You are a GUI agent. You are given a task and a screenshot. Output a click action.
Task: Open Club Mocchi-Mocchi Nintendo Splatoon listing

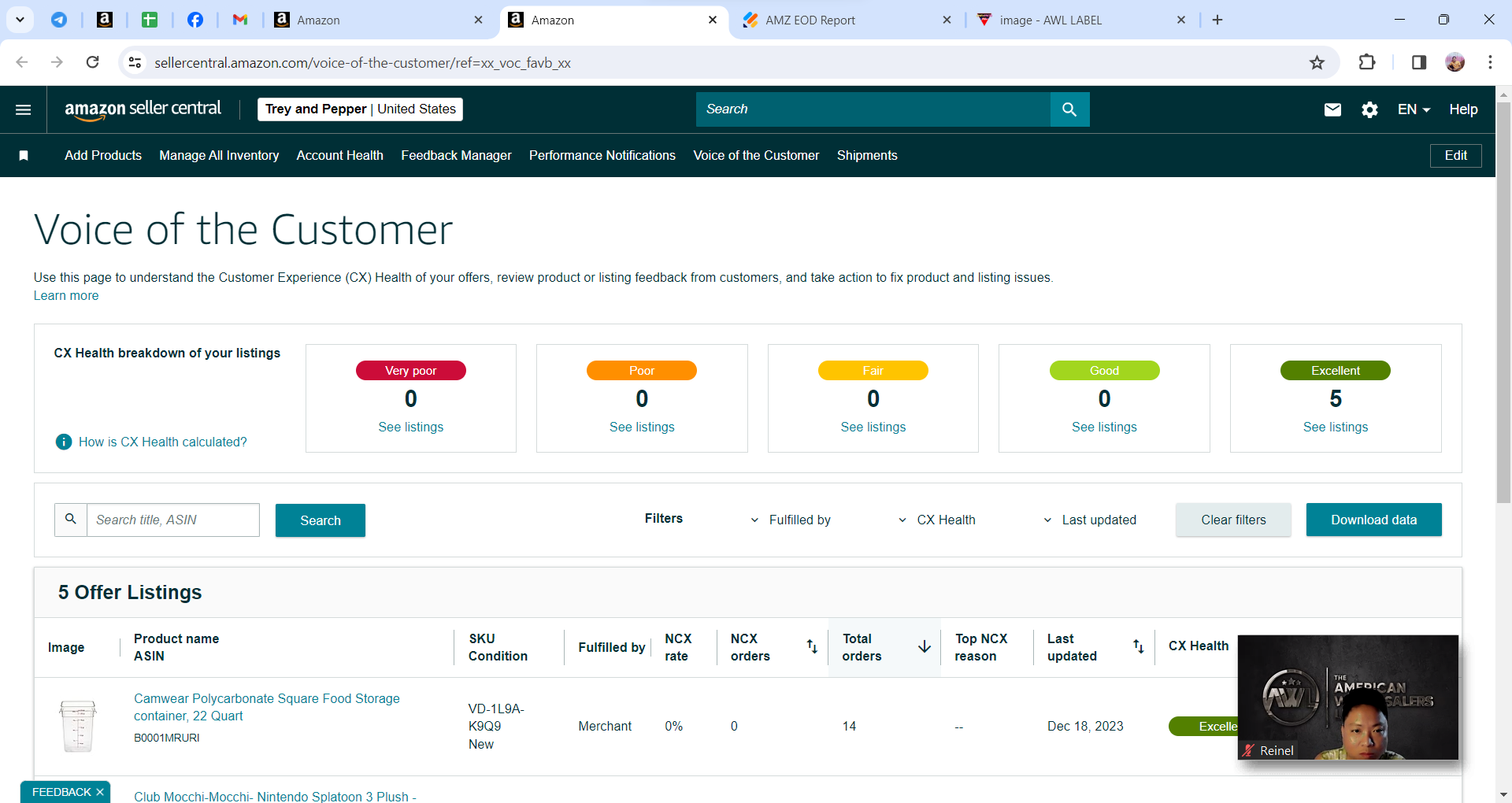275,796
